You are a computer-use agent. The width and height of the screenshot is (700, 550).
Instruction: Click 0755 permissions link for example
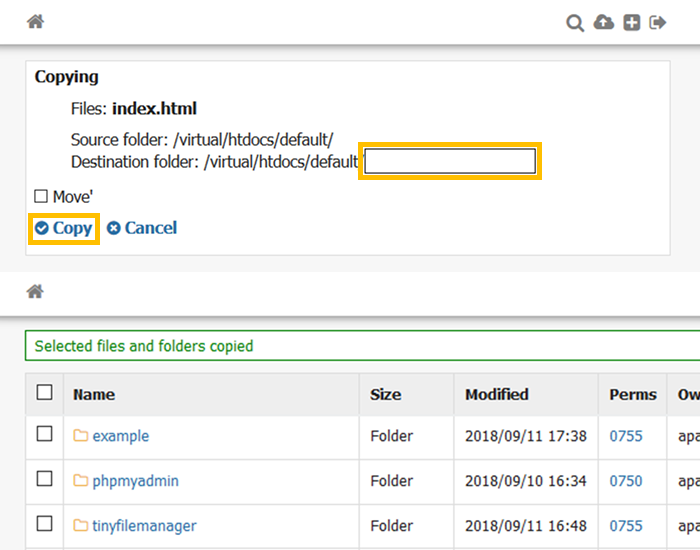(626, 436)
